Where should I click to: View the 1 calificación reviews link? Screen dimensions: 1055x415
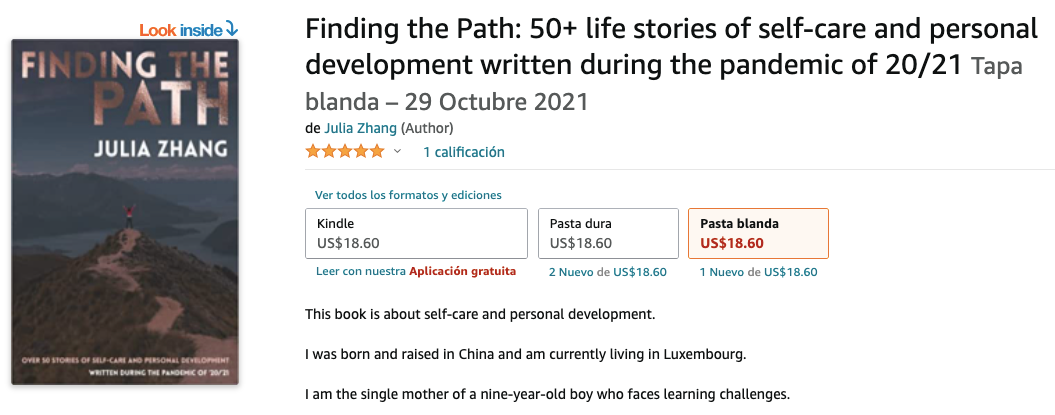coord(463,152)
